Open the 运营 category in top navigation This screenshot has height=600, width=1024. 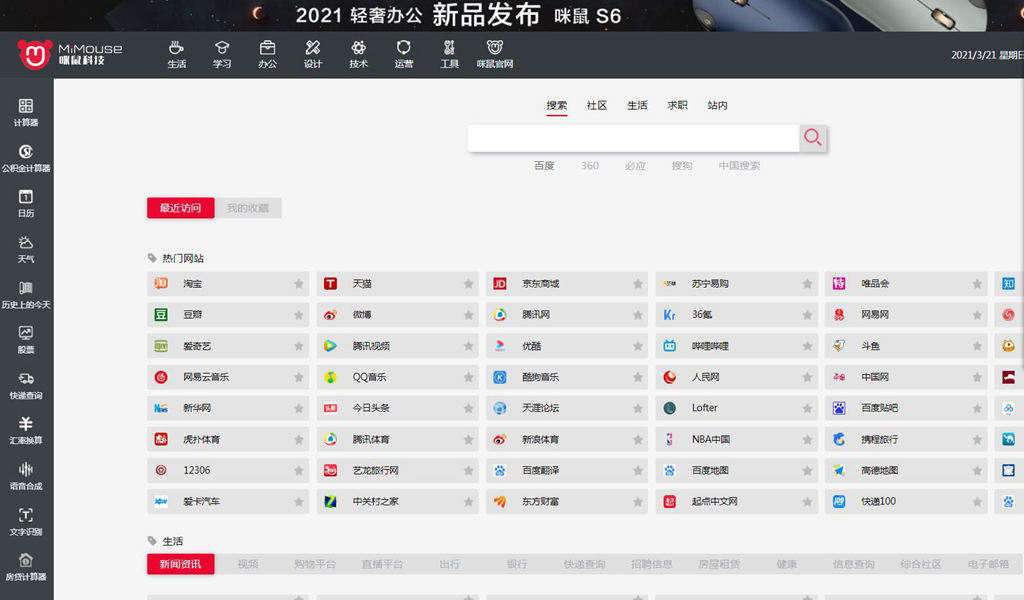[x=404, y=54]
